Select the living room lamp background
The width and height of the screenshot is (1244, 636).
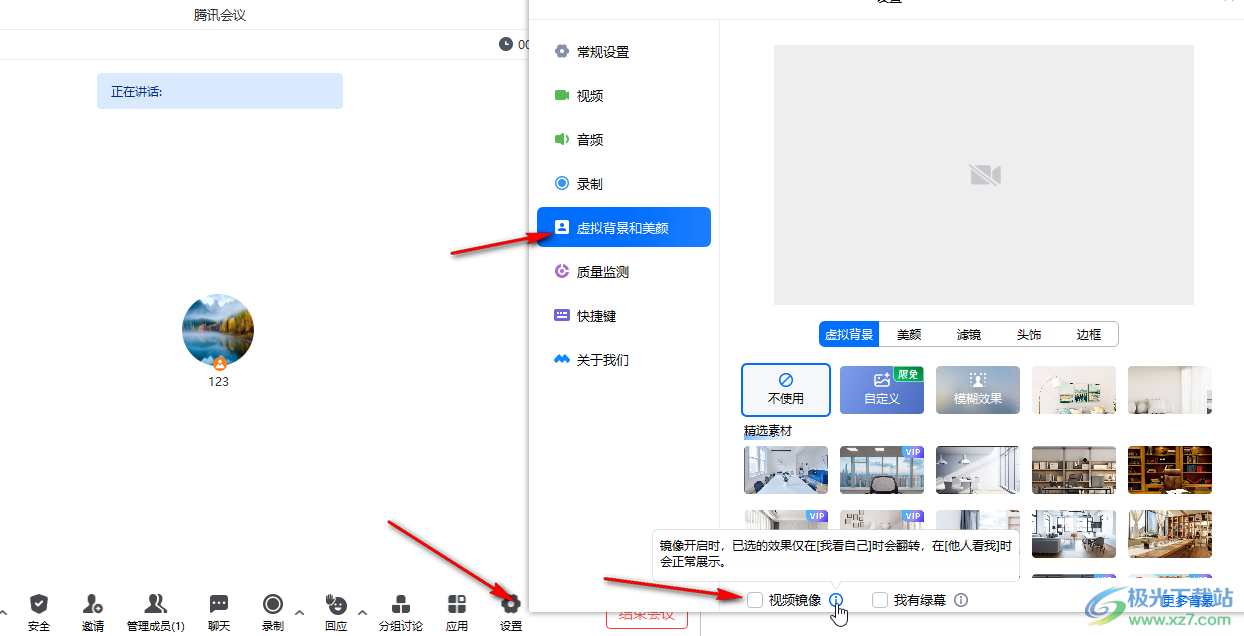tap(1074, 390)
